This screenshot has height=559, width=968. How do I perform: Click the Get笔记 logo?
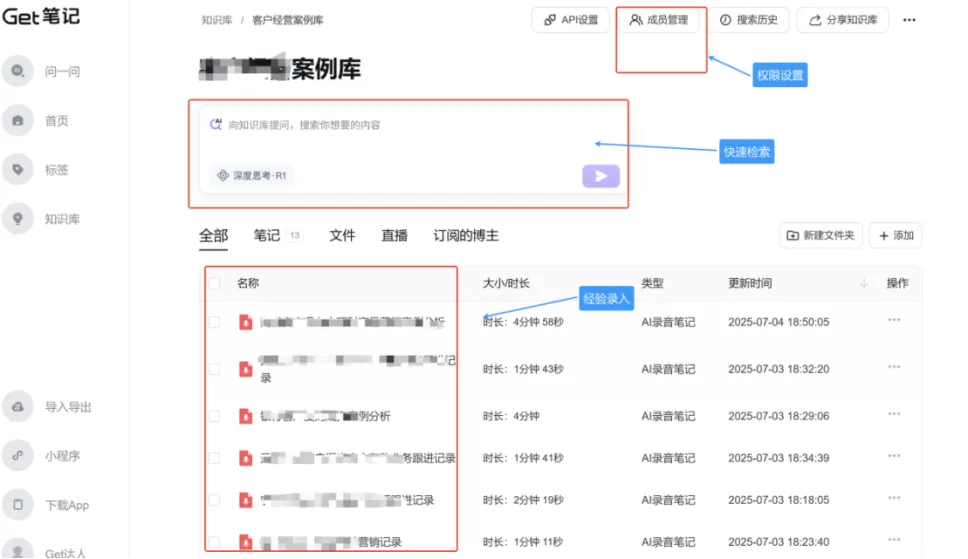(41, 15)
